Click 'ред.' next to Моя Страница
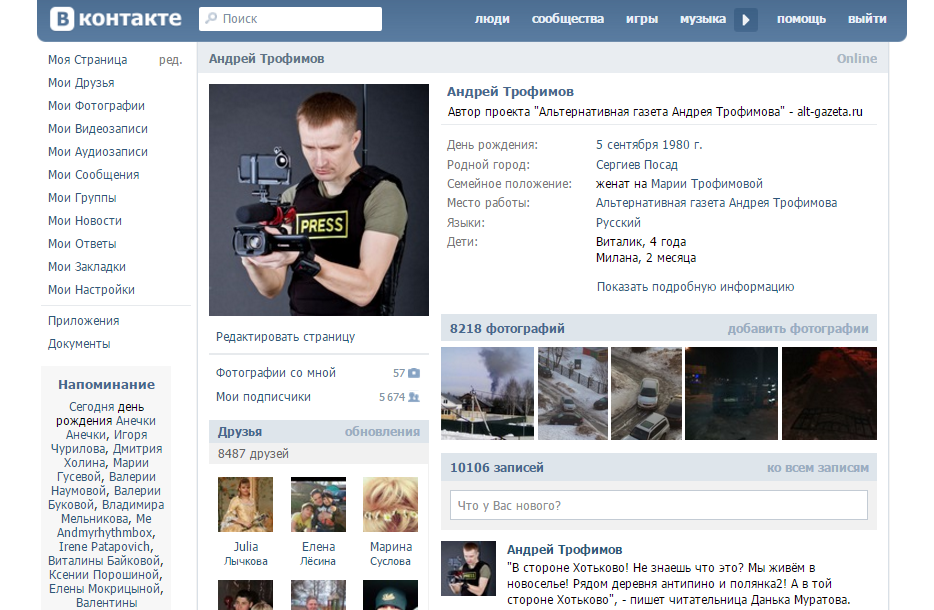The height and width of the screenshot is (610, 934). [170, 60]
